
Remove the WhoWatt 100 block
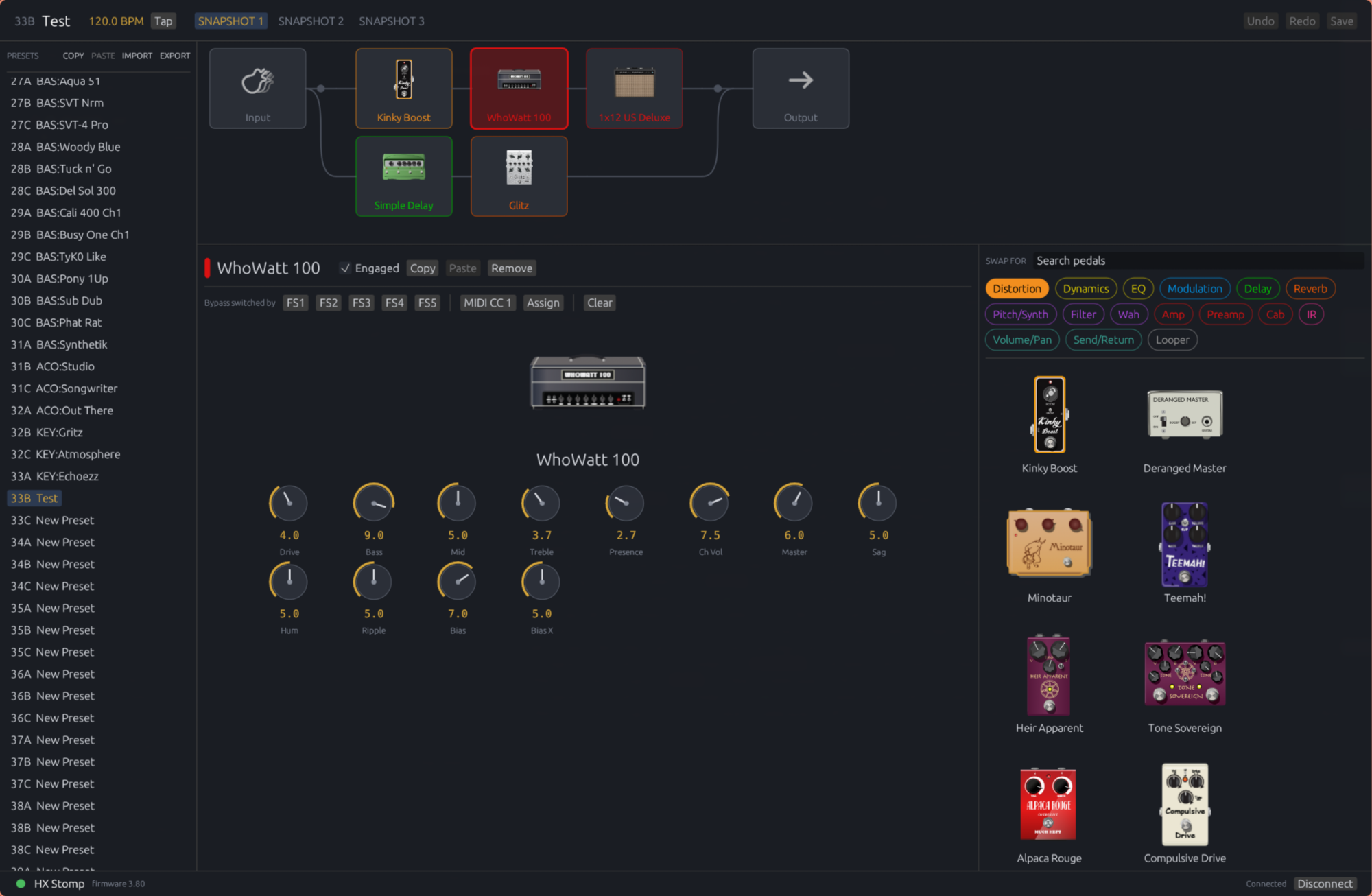tap(512, 268)
